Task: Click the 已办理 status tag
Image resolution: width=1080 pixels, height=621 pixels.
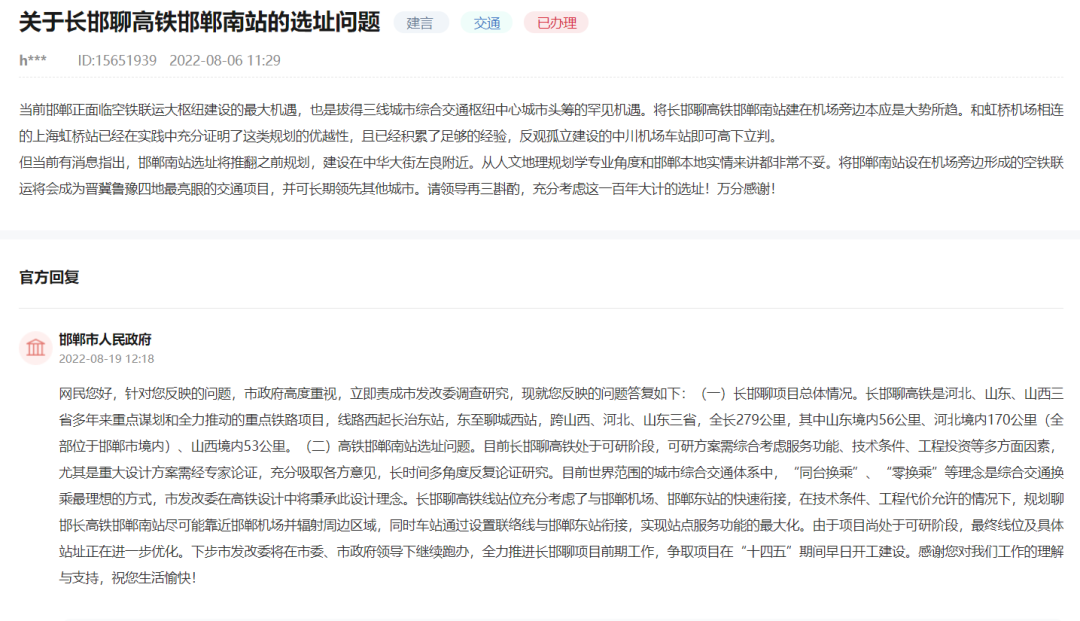Action: 557,23
